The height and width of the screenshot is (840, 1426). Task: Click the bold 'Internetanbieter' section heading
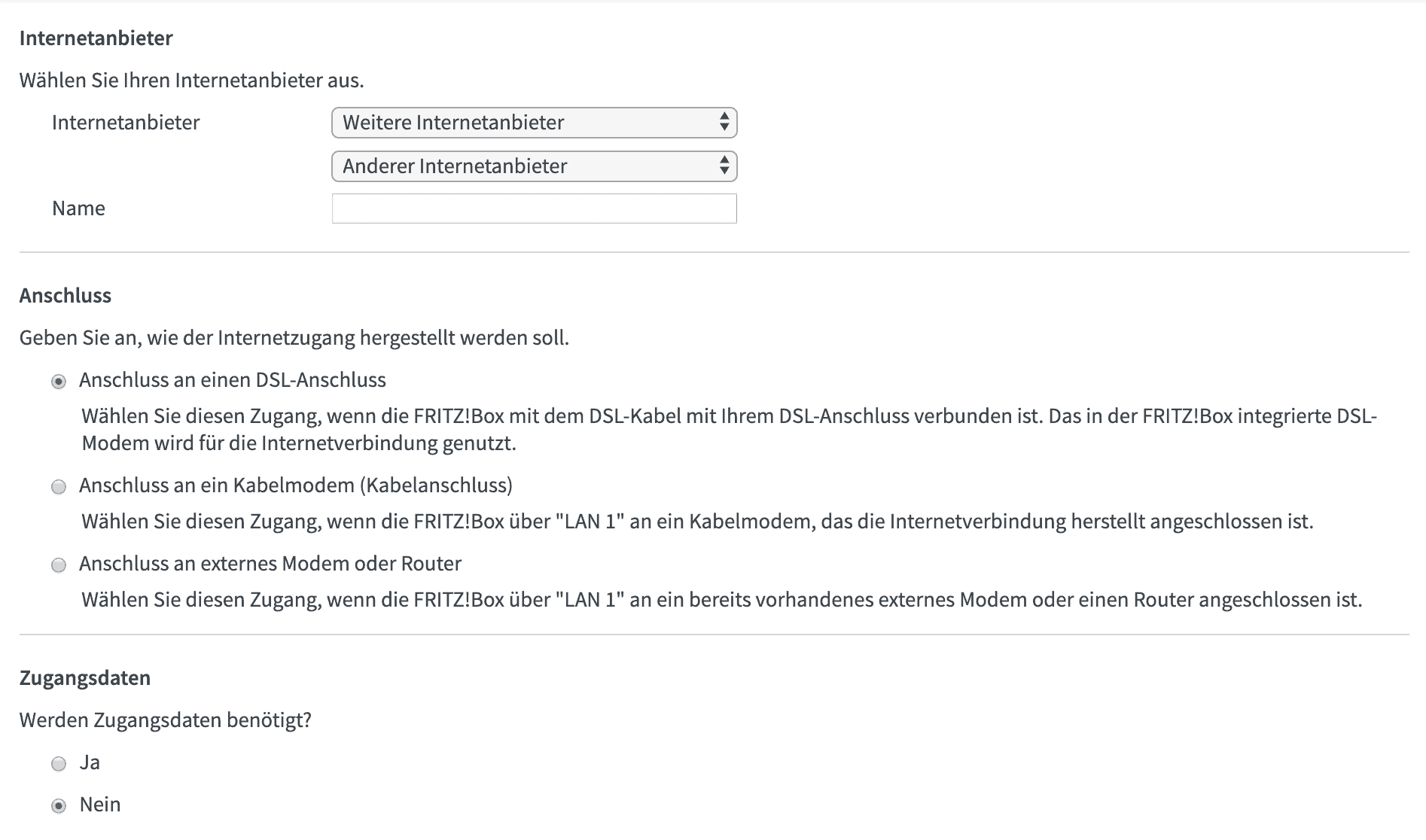96,38
